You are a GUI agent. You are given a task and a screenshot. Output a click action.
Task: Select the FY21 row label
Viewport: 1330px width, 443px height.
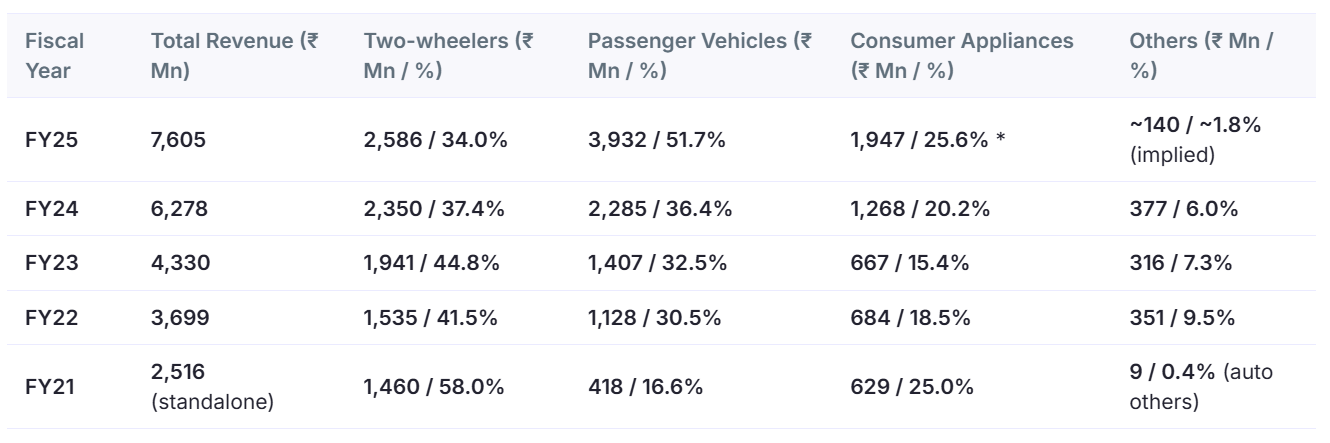pos(50,386)
